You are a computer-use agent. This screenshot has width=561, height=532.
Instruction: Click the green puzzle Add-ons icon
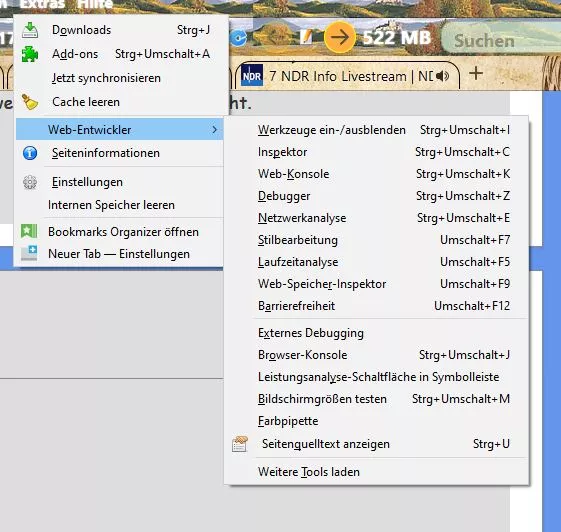30,54
